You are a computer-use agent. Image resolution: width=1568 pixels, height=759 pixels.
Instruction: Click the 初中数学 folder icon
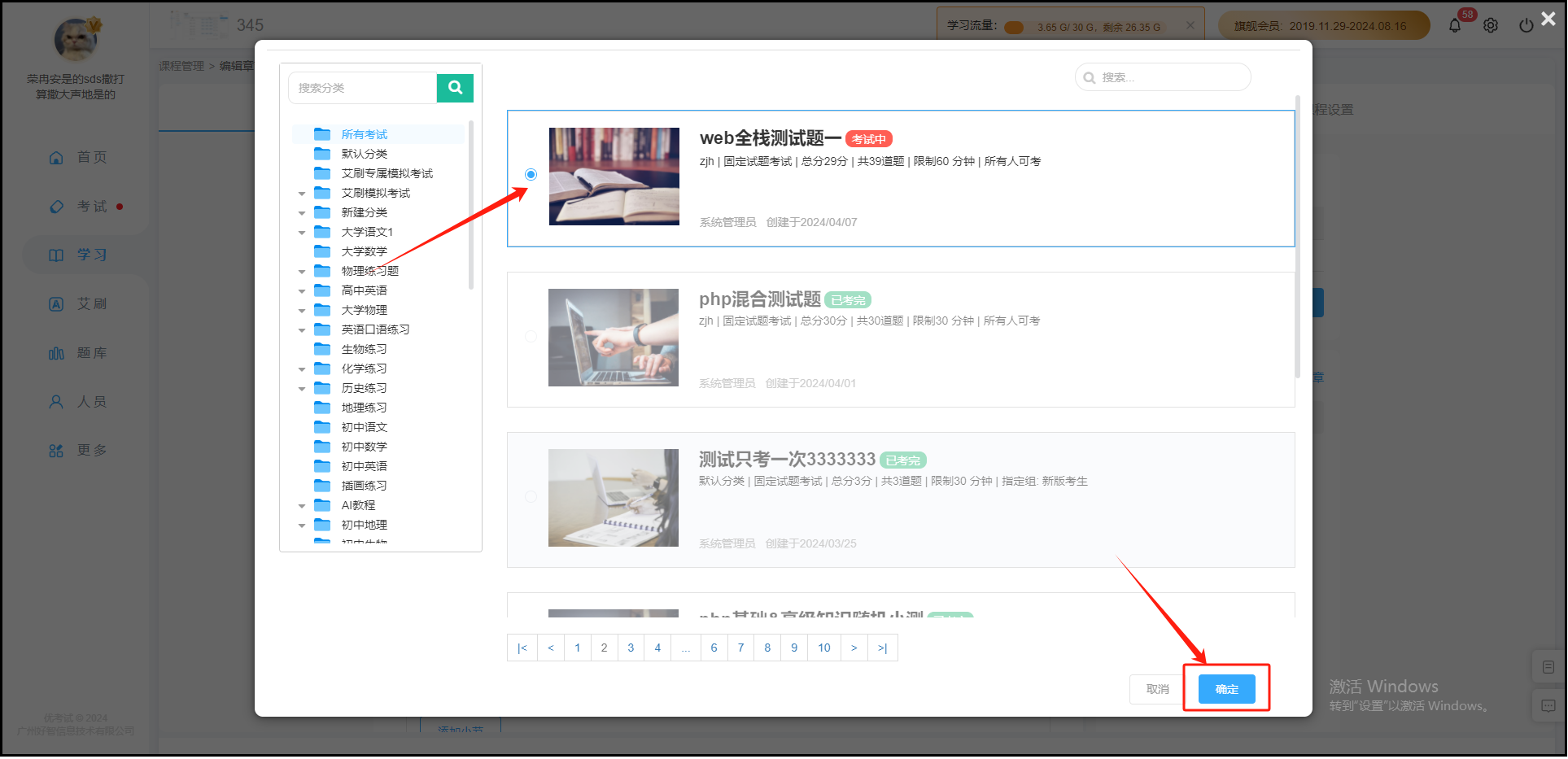[322, 447]
